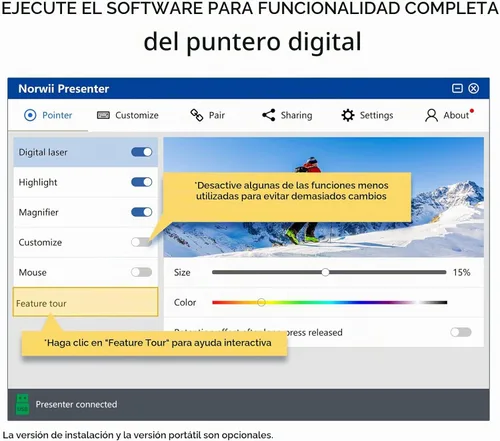Open the Pair tab label
The image size is (500, 441).
click(217, 115)
